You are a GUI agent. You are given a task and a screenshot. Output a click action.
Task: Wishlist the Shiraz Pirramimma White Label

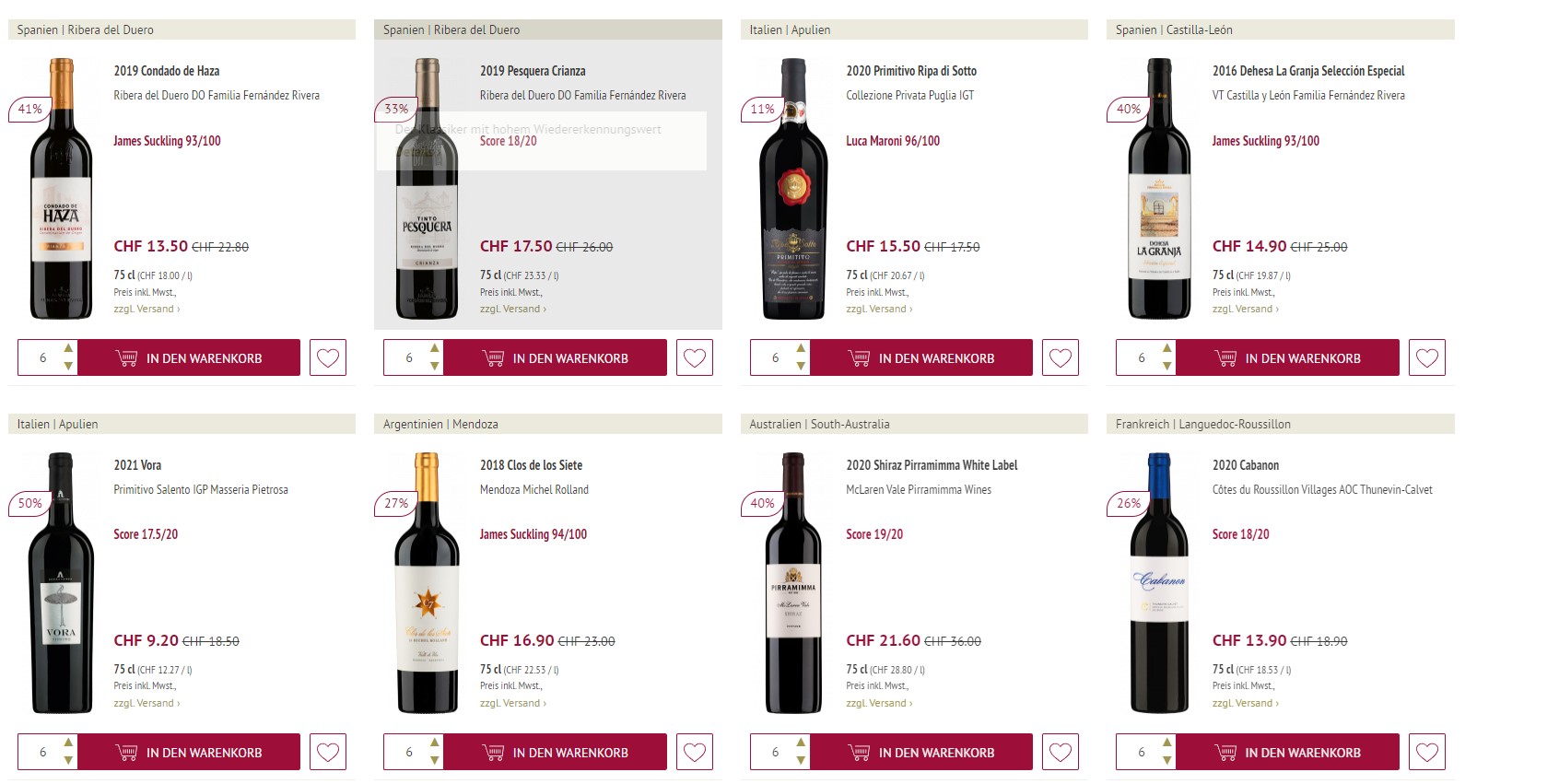point(1061,752)
